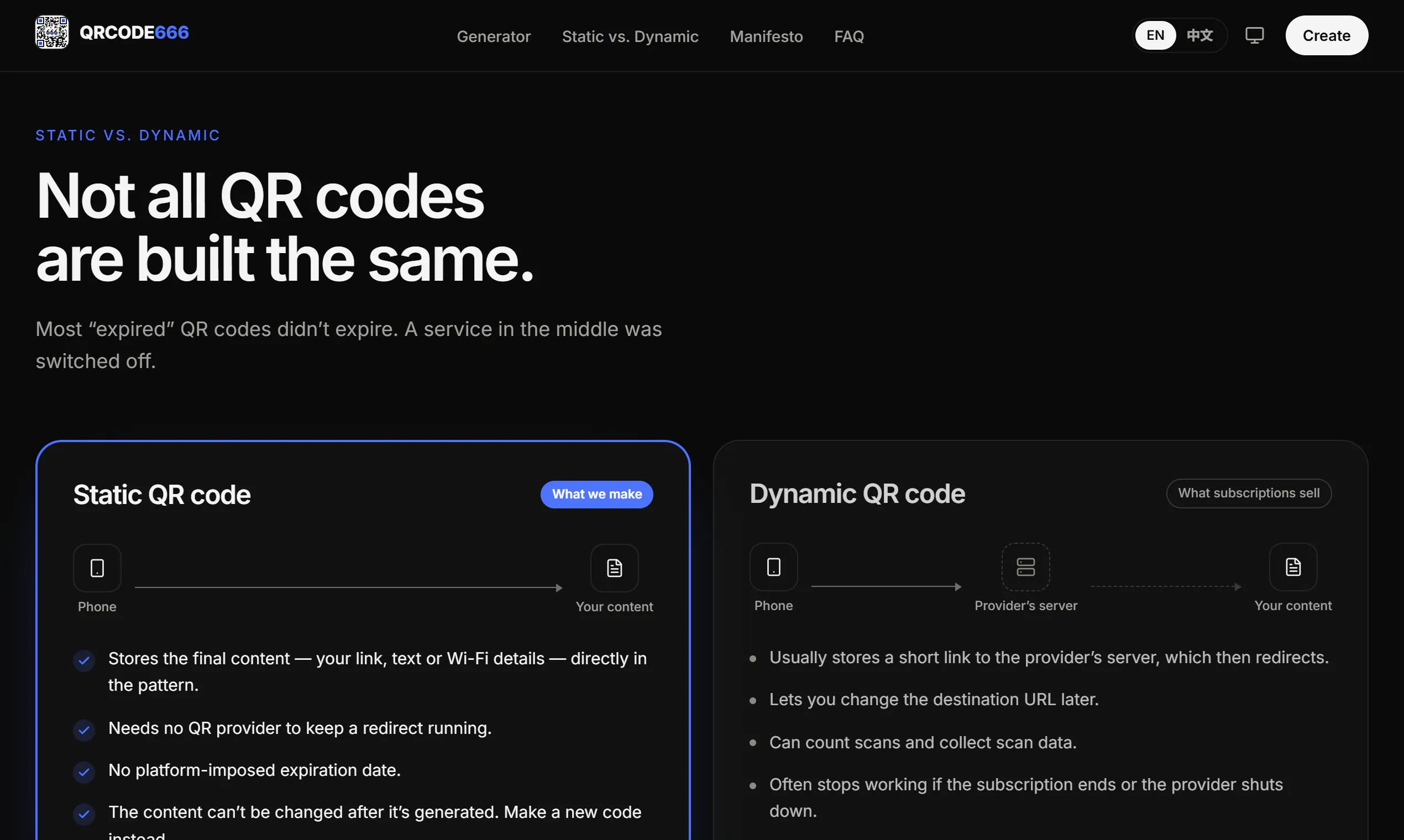Click checkmark beside 'Needs no QR provider'
The height and width of the screenshot is (840, 1404).
[x=84, y=730]
